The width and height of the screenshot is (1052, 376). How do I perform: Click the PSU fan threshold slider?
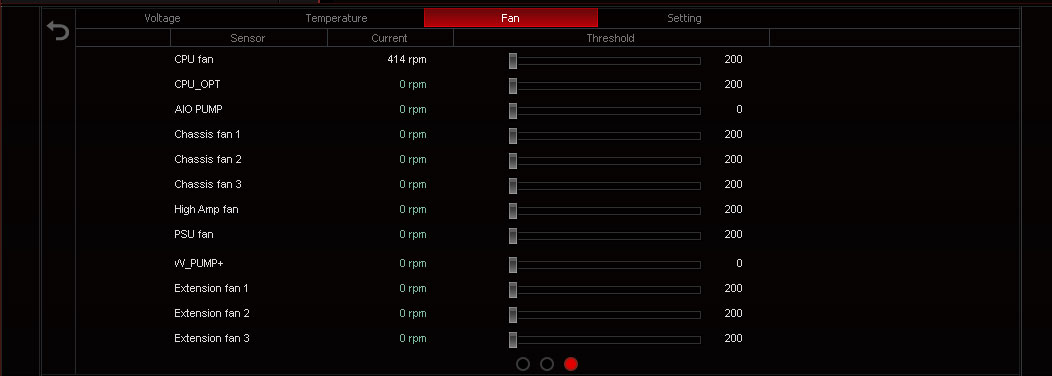point(604,236)
